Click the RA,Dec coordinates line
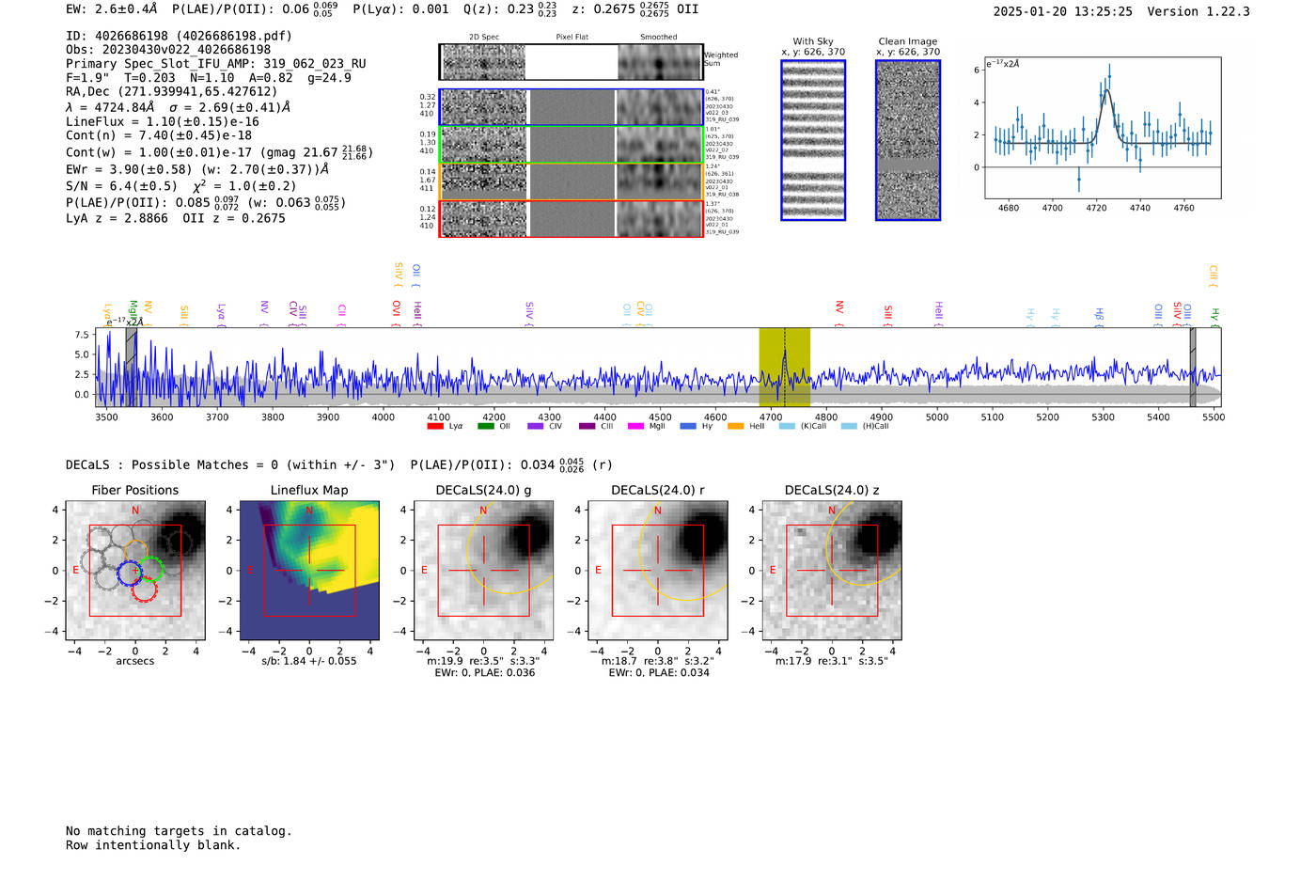Viewport: 1316px width, 896px height. point(171,92)
